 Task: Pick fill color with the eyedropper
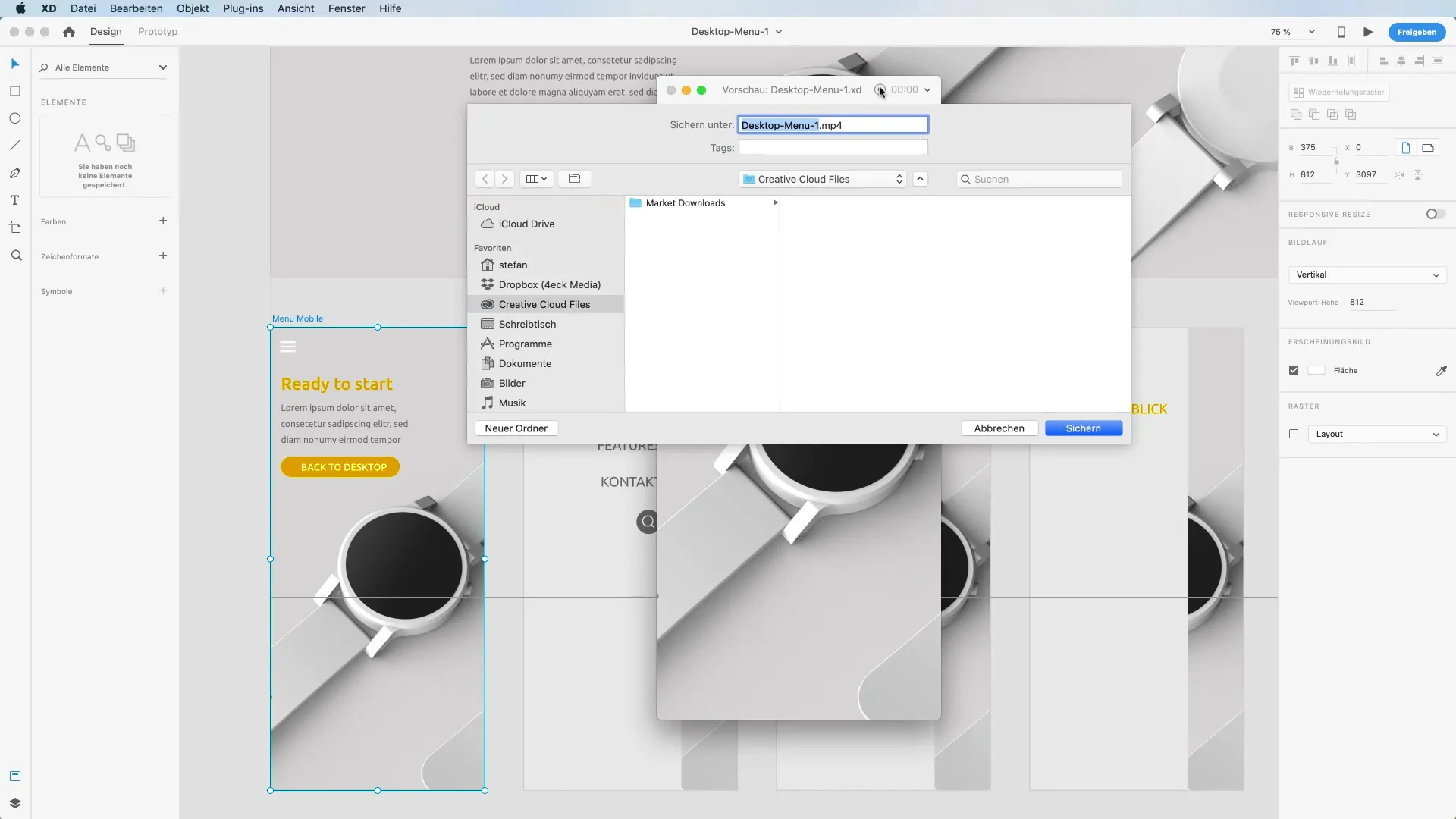tap(1441, 371)
